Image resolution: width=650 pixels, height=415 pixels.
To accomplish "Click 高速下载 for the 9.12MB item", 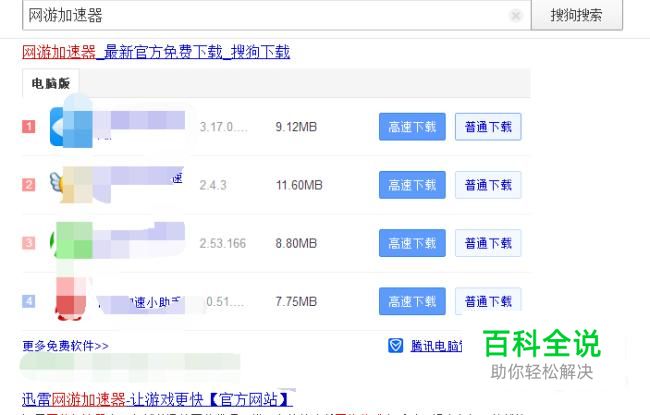I will tap(412, 126).
